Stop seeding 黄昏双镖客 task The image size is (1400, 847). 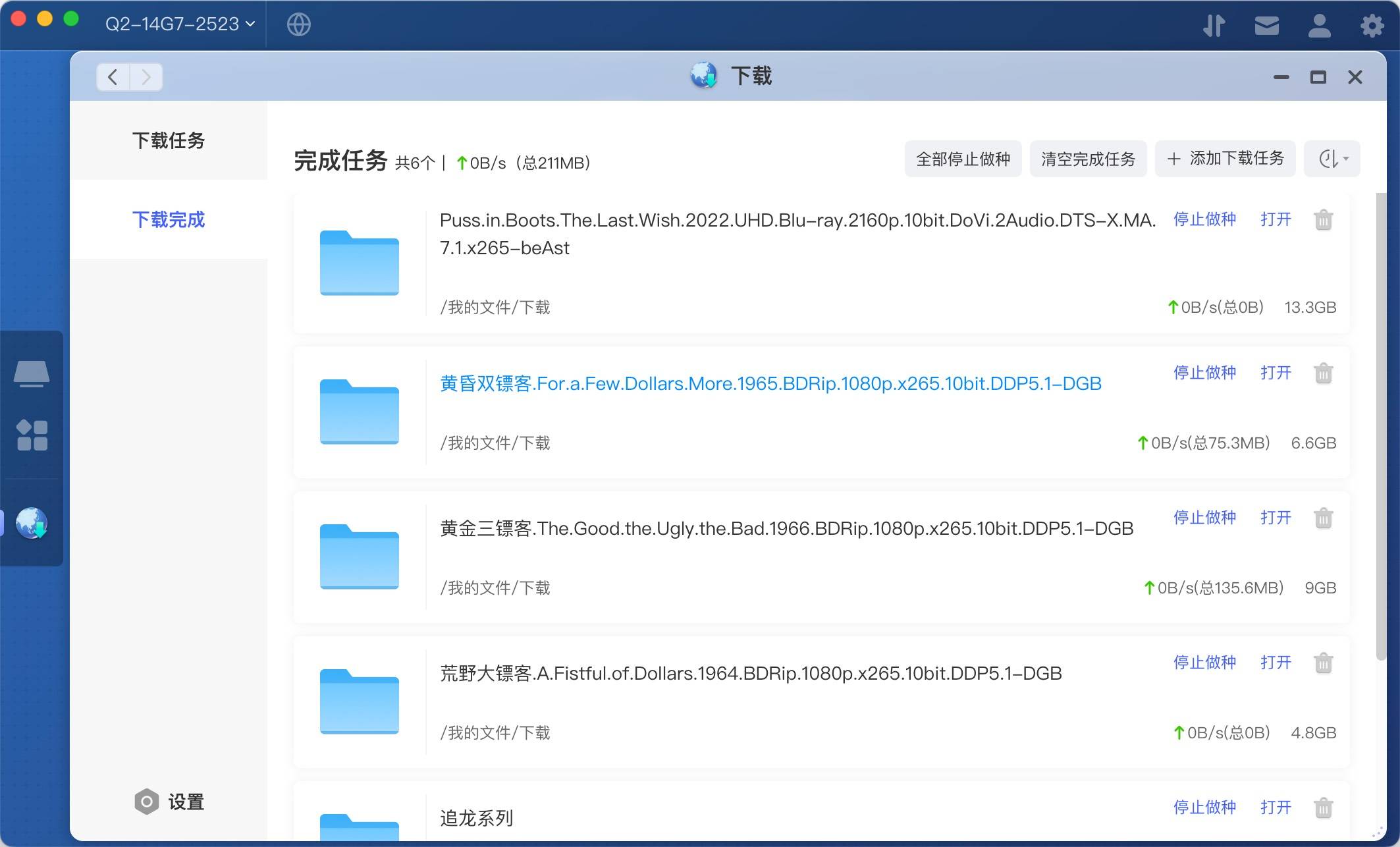click(1204, 373)
